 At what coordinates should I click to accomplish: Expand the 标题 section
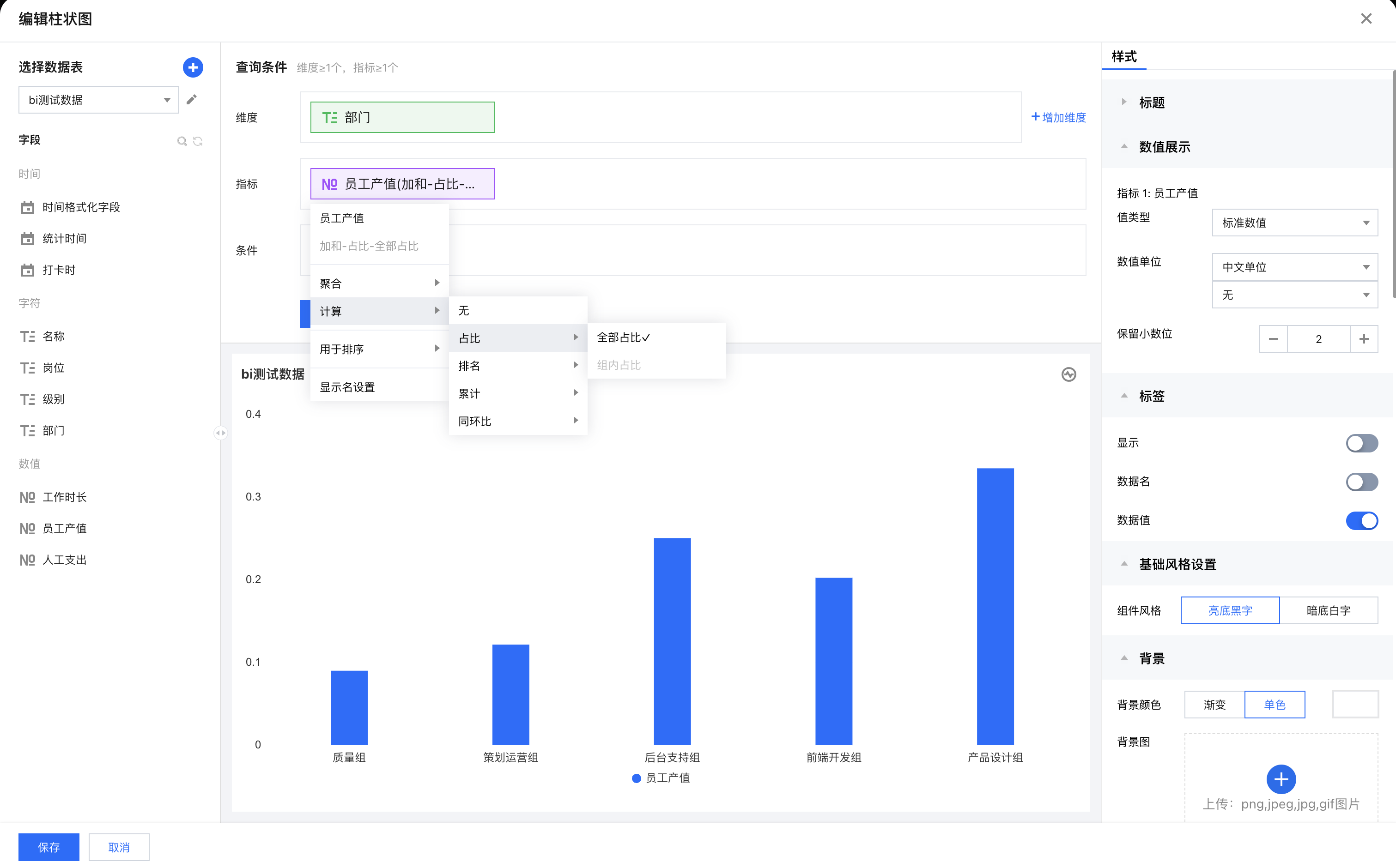coord(1151,103)
